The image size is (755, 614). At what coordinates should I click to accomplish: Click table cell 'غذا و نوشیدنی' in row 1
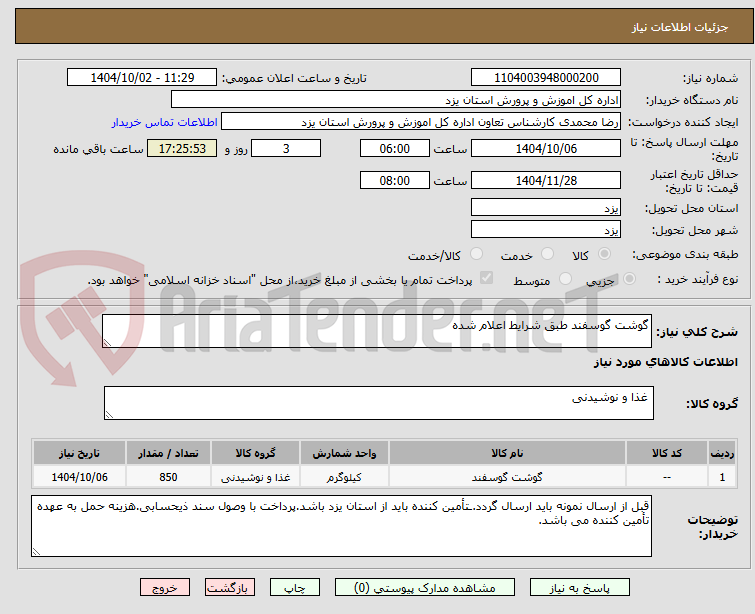255,477
